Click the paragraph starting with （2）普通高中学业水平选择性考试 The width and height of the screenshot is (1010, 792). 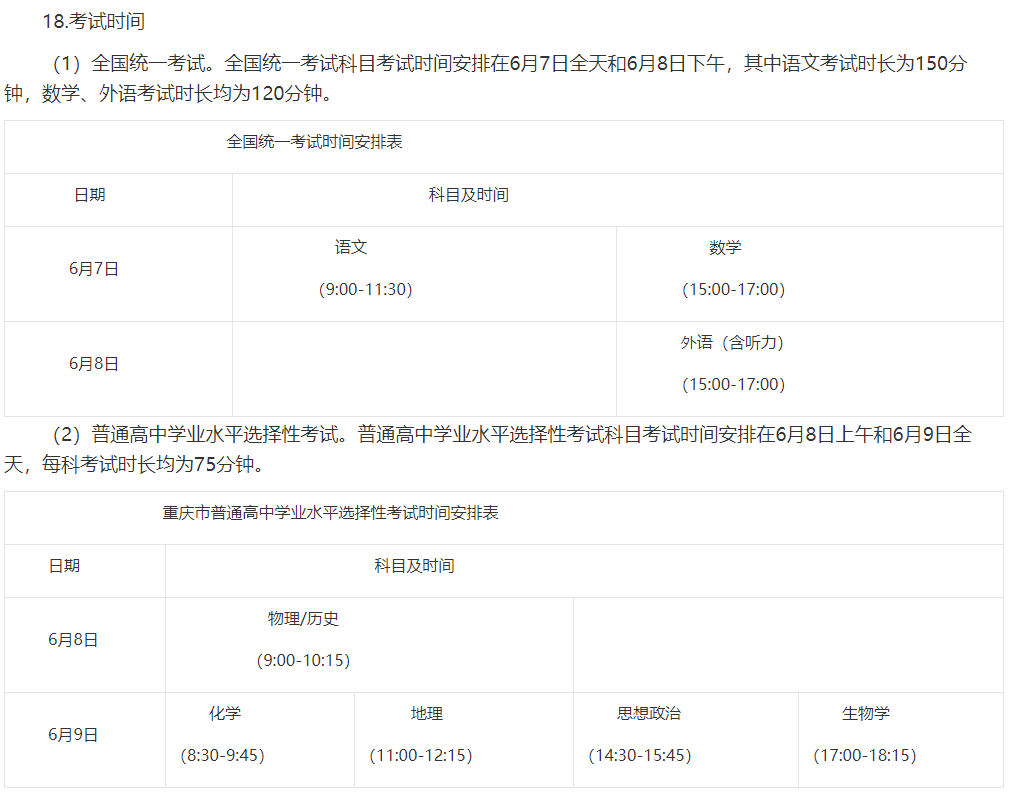[x=500, y=443]
